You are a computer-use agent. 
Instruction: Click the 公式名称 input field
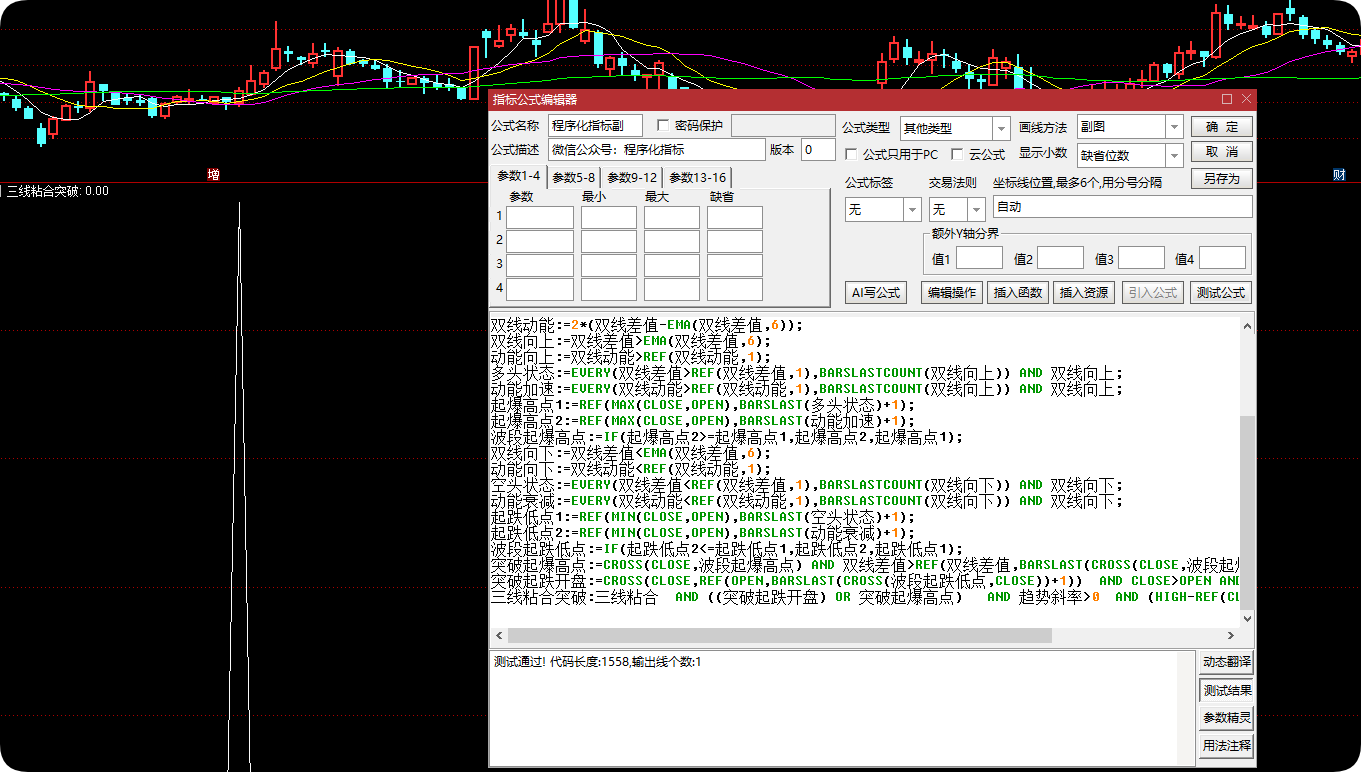[x=595, y=126]
